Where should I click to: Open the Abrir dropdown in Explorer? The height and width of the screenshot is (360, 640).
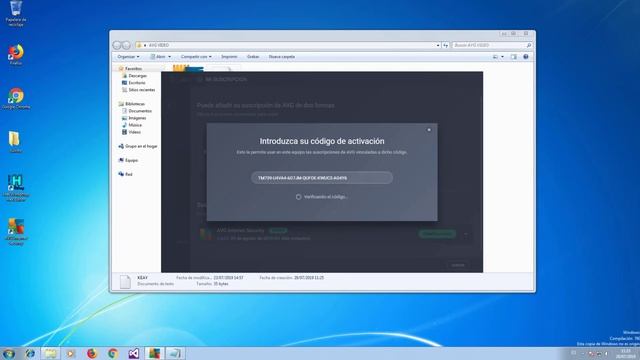click(x=169, y=57)
